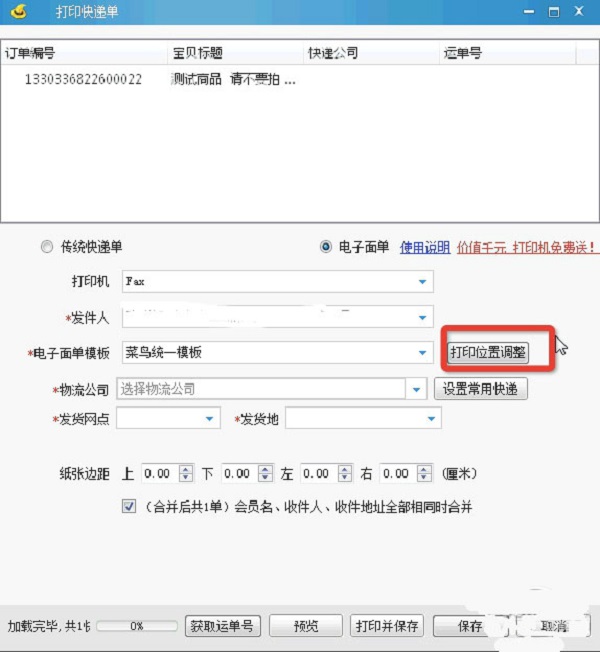This screenshot has width=600, height=652.
Task: Click the 打印位置调整 button
Action: click(488, 353)
